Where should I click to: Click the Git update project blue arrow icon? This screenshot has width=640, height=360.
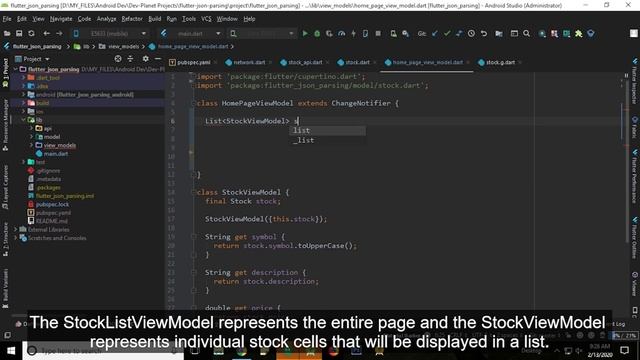click(435, 33)
